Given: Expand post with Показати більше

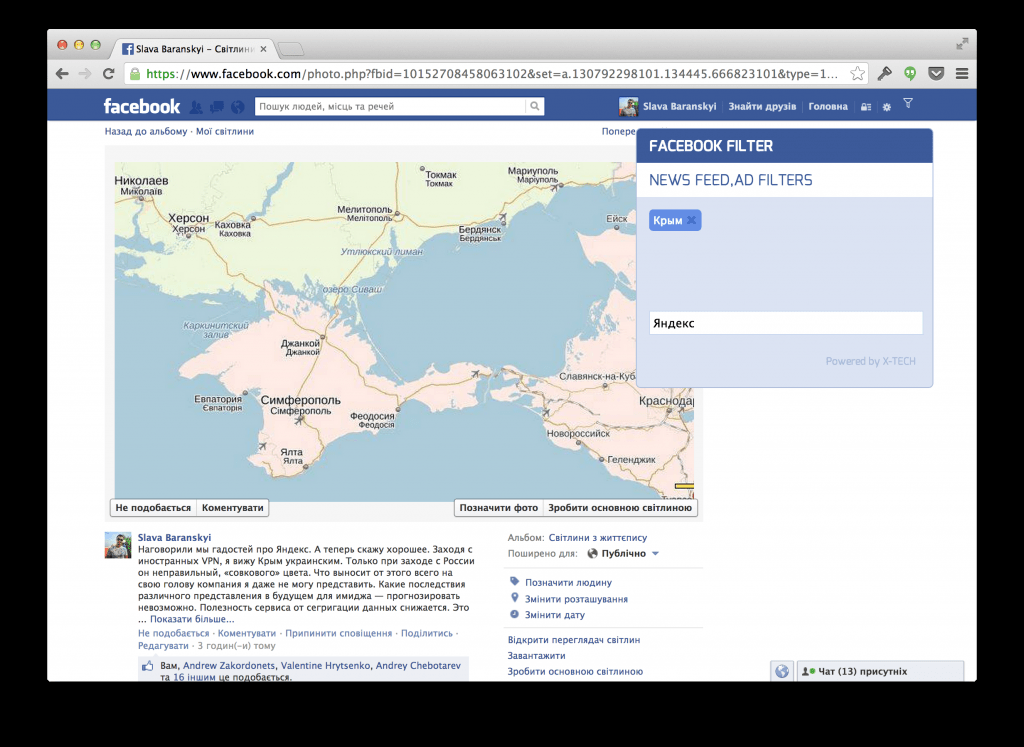Looking at the screenshot, I should [192, 619].
